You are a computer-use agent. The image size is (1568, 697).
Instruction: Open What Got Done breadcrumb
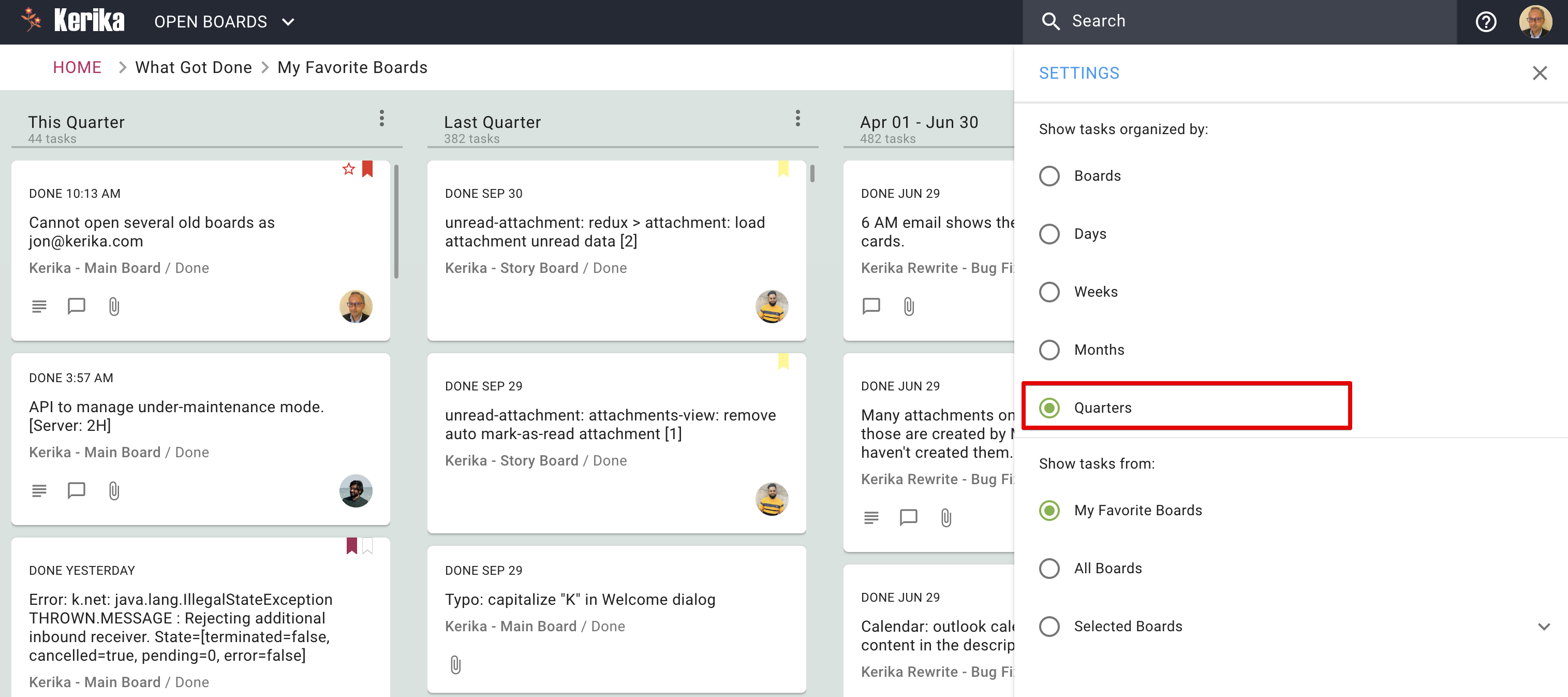point(194,67)
